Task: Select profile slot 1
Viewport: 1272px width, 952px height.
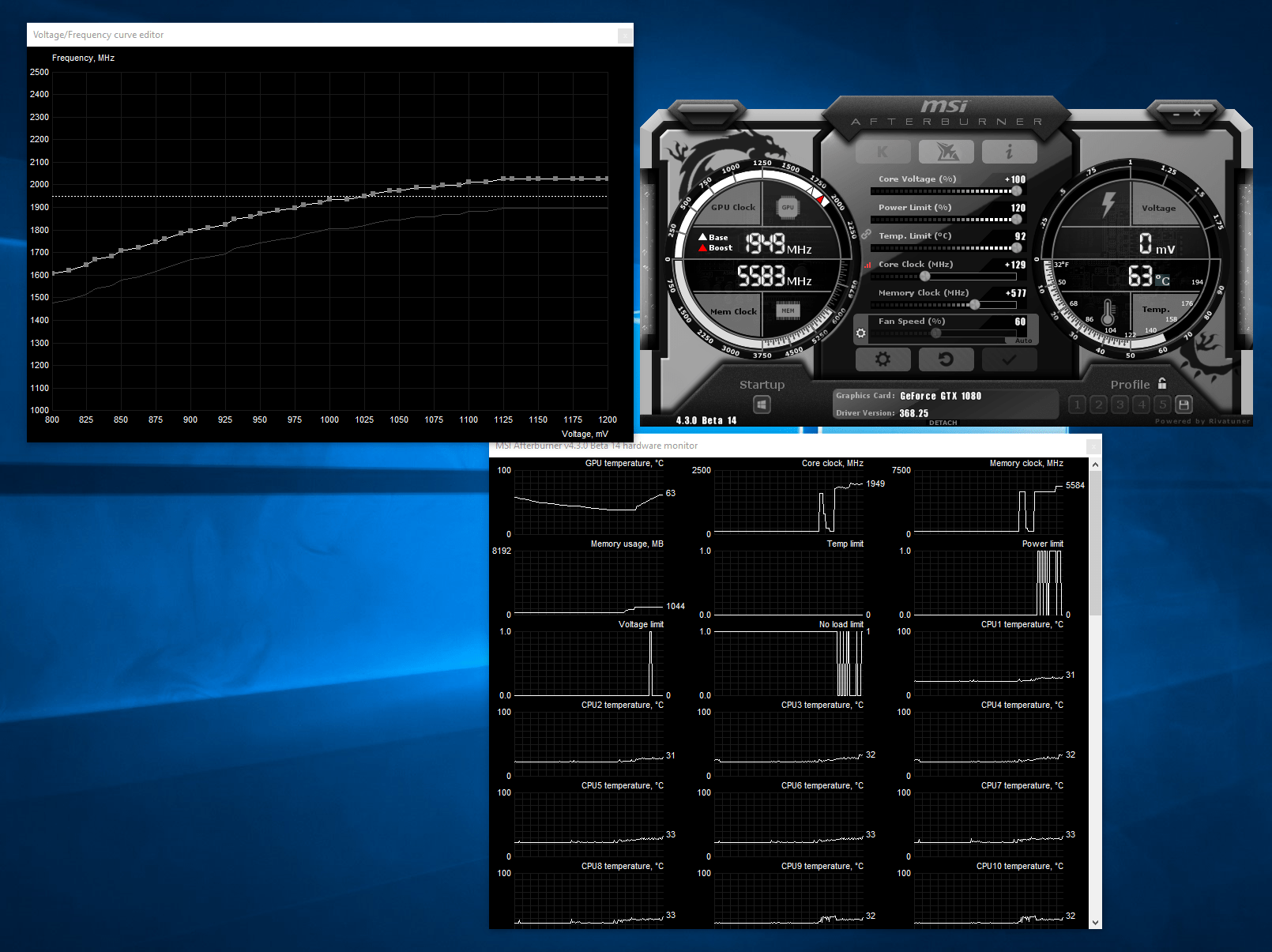Action: 1076,404
